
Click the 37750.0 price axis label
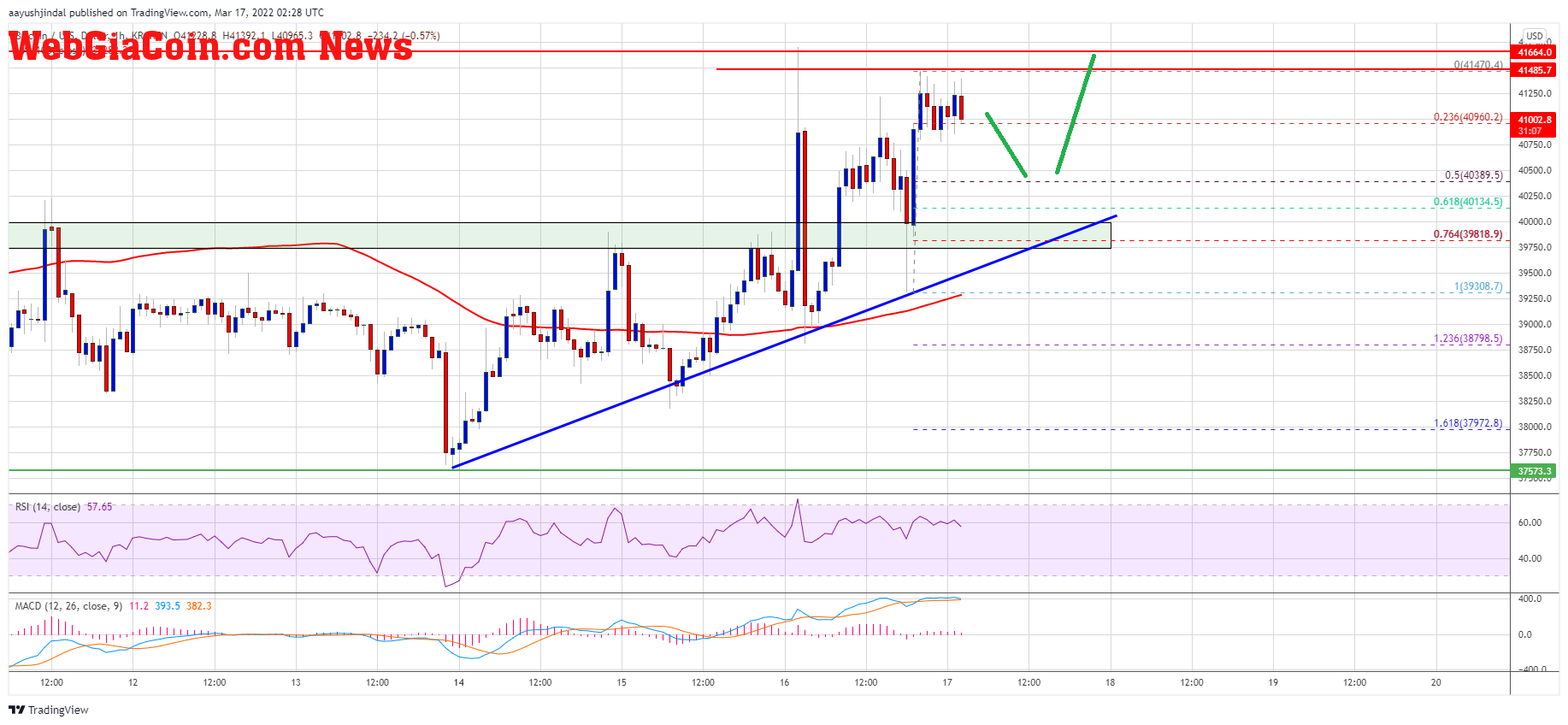click(x=1535, y=452)
